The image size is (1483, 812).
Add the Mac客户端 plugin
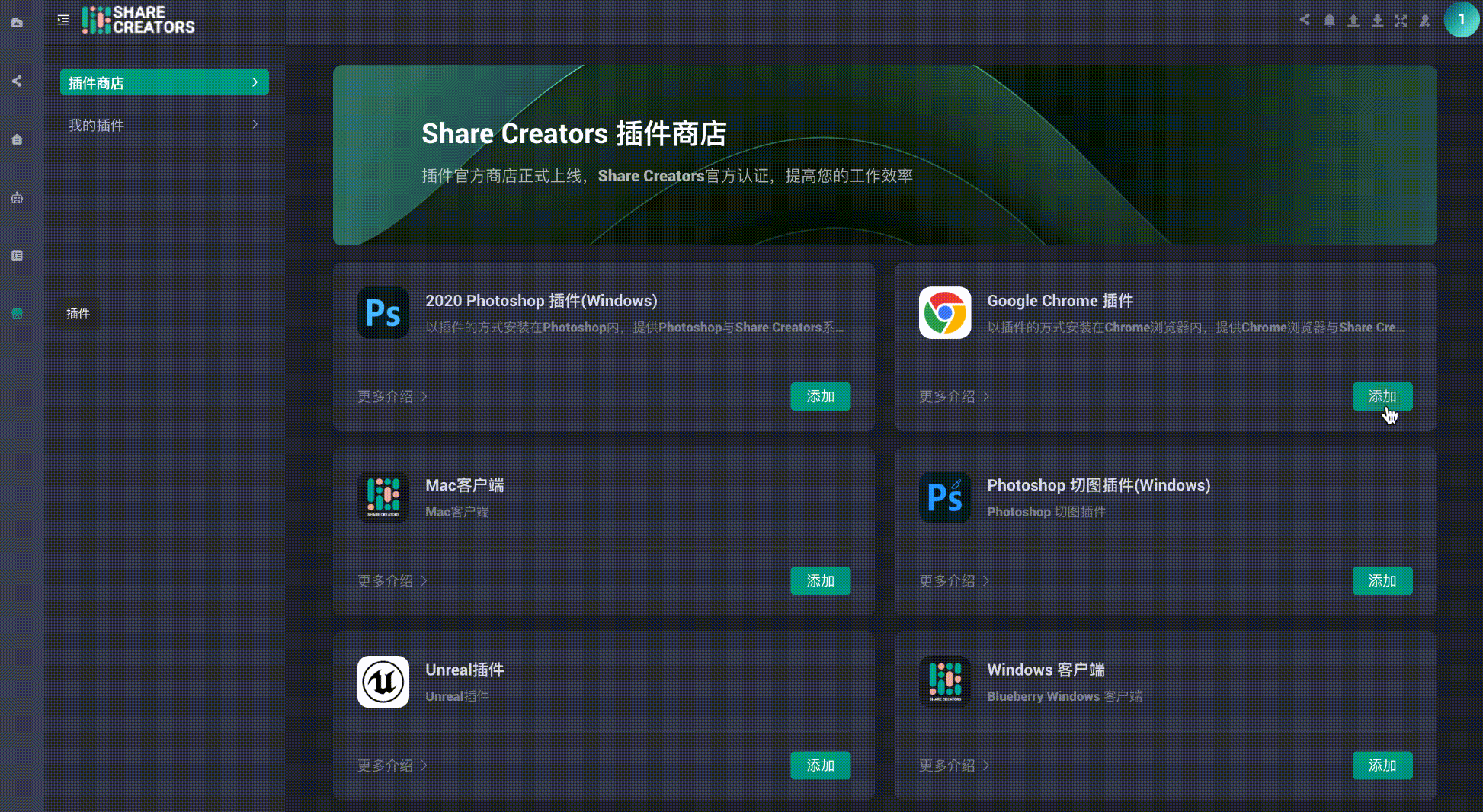820,580
